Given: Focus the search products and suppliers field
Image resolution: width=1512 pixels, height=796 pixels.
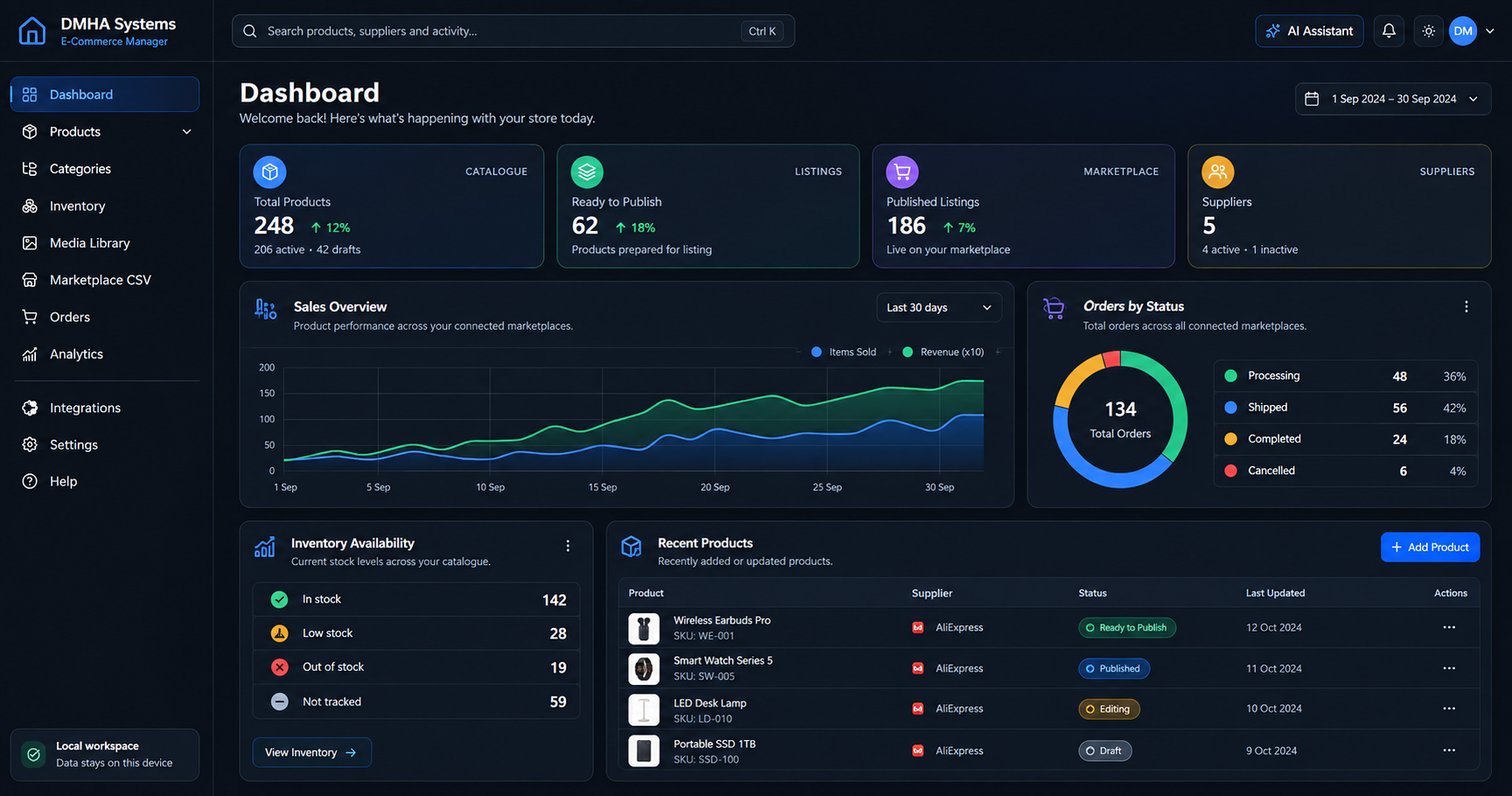Looking at the screenshot, I should tap(513, 31).
